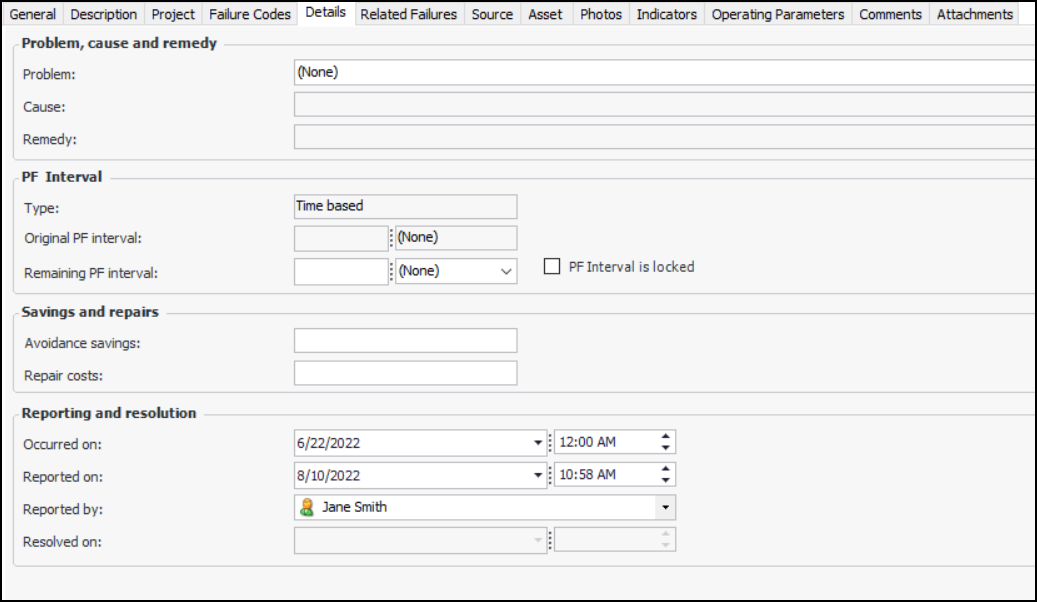Image resolution: width=1037 pixels, height=602 pixels.
Task: Click the Problem field showing (None)
Action: 665,72
